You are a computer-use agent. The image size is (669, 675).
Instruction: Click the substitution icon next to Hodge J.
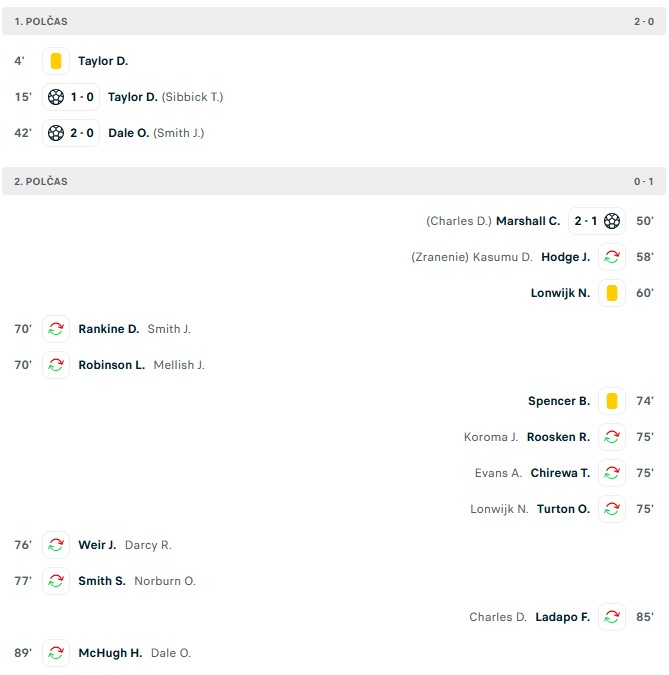(612, 257)
